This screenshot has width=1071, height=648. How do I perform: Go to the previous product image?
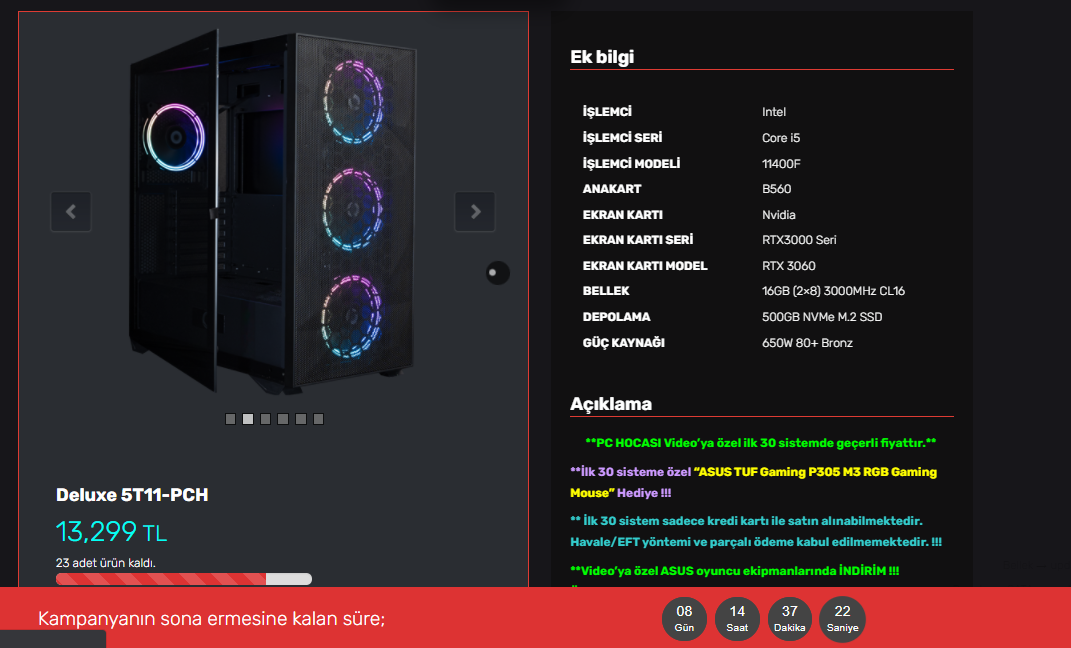[71, 212]
